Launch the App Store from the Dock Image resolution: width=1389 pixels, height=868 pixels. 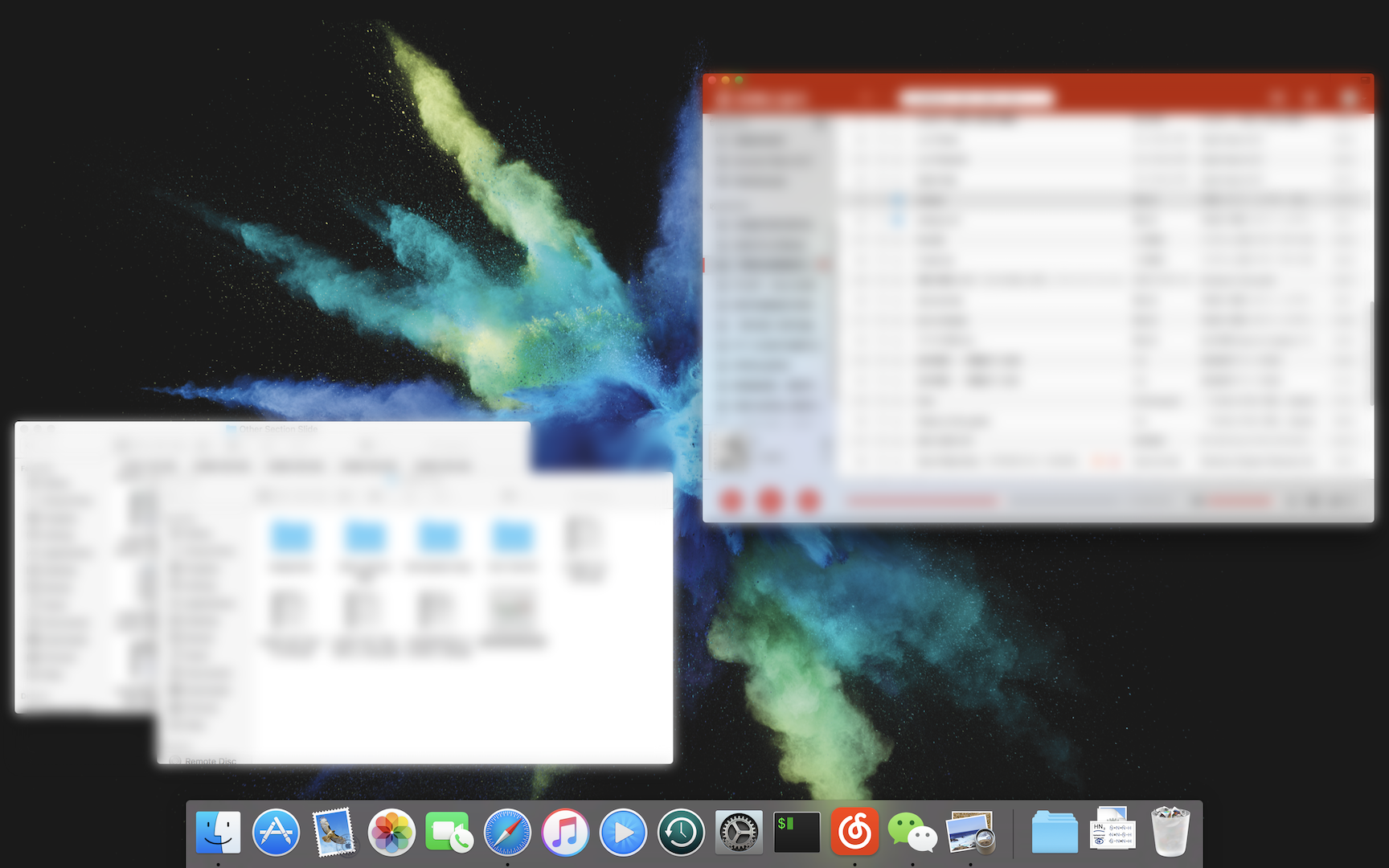point(276,832)
